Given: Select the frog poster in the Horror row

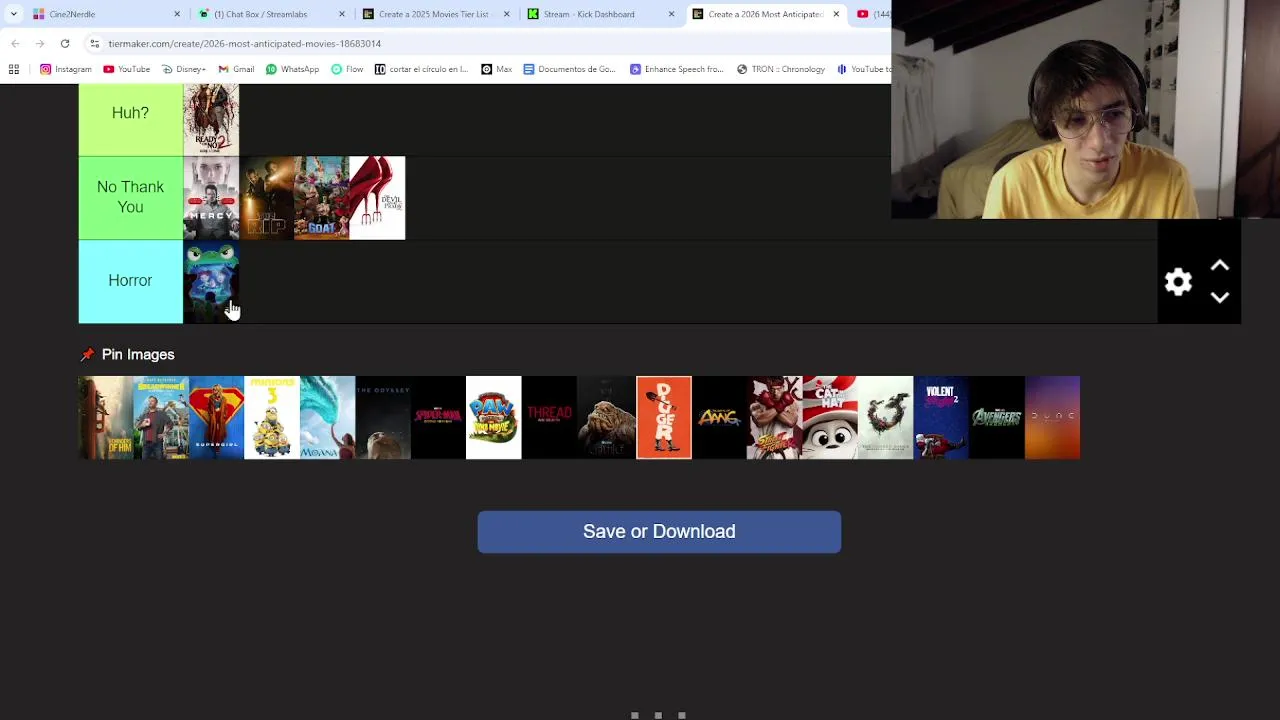Looking at the screenshot, I should click(x=211, y=281).
